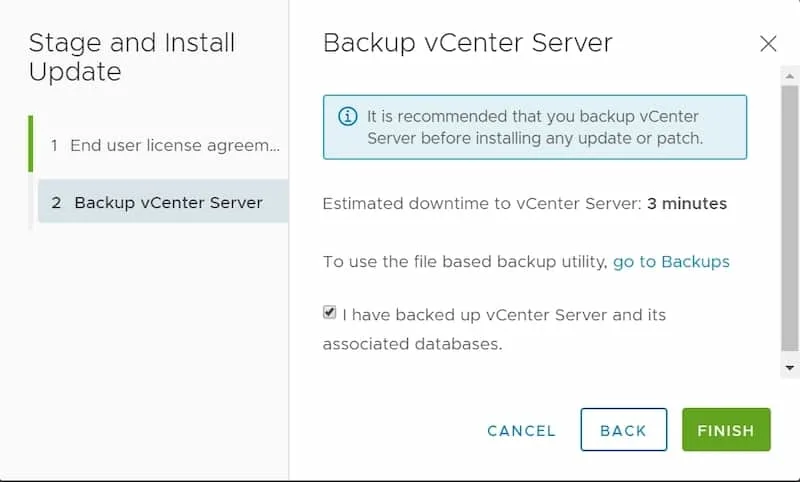The image size is (800, 482).
Task: Open the 'go to Backups' link
Action: pyautogui.click(x=671, y=262)
